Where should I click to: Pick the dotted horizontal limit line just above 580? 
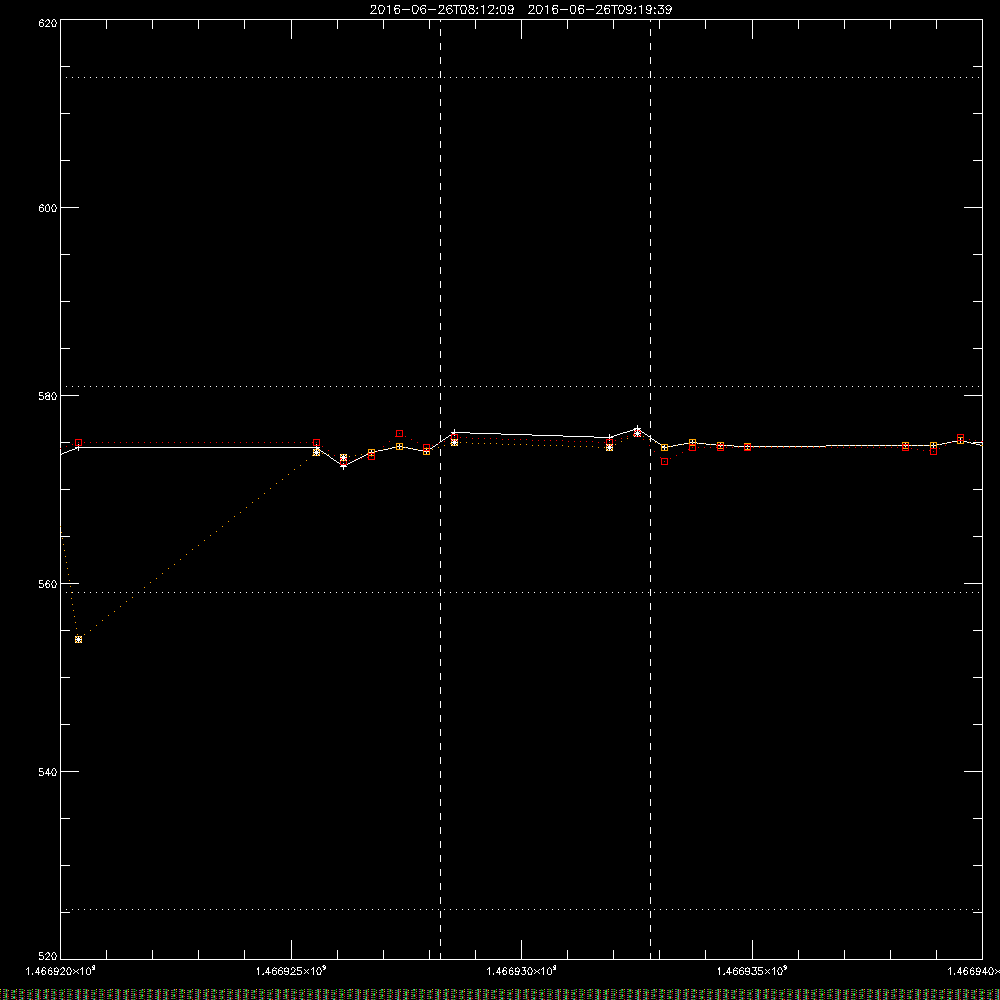(x=521, y=386)
